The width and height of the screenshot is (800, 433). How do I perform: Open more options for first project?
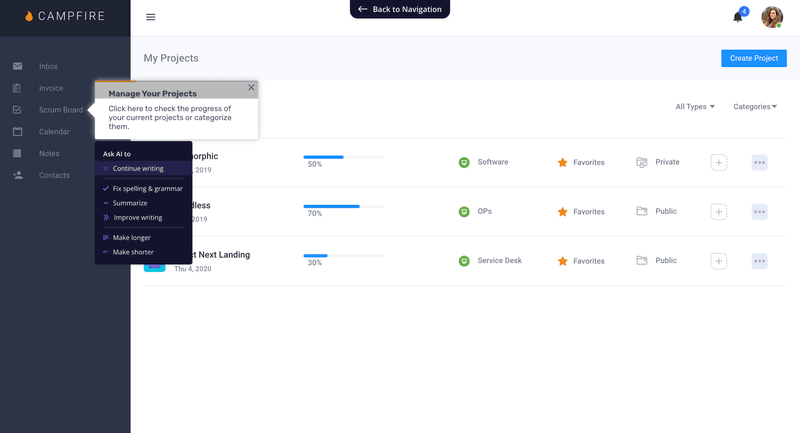pos(759,162)
